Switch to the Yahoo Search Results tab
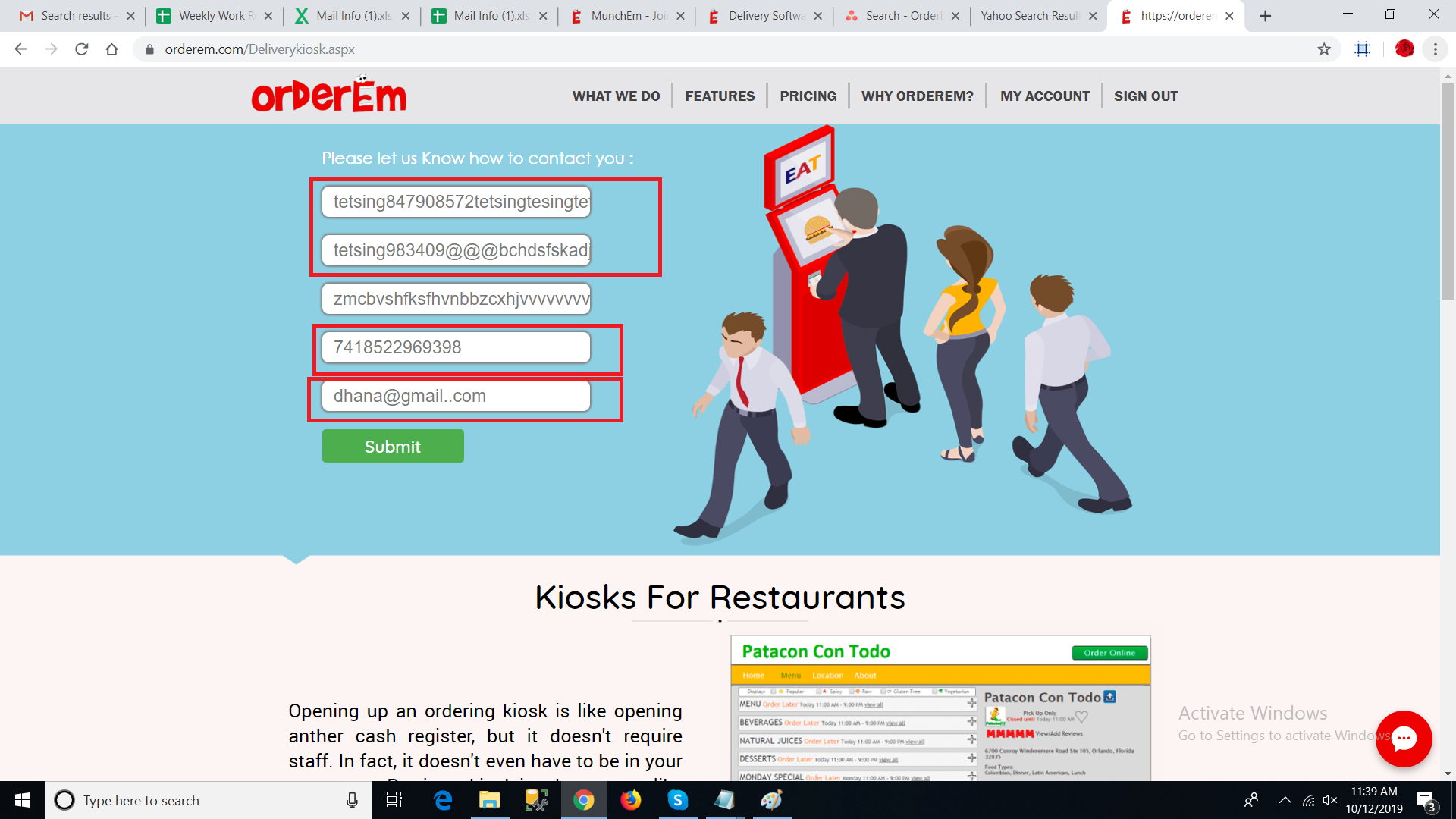 (1029, 16)
